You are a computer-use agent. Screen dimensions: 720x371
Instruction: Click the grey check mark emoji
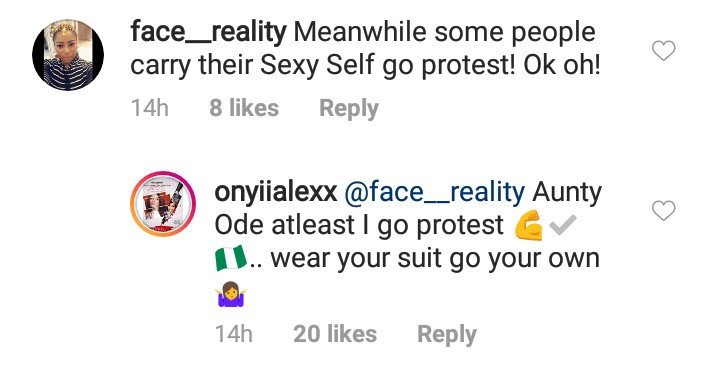(562, 226)
